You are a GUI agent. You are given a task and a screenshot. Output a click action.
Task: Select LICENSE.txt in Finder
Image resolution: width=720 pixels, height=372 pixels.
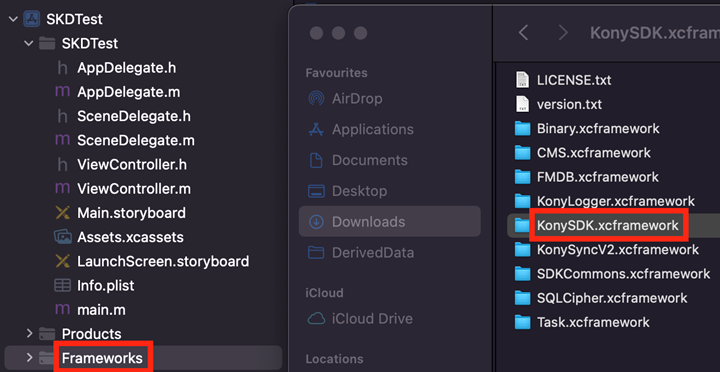click(574, 80)
